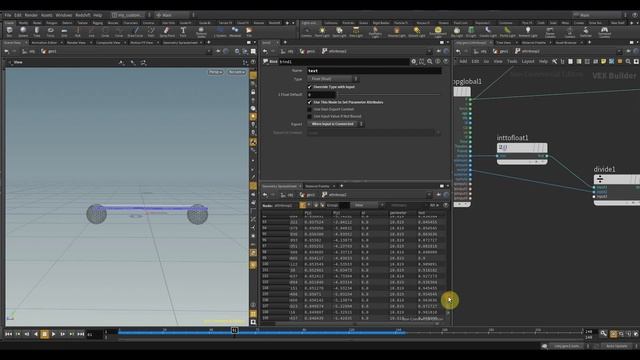The width and height of the screenshot is (640, 360).
Task: Select the Sphere shelf tool
Action: [x=23, y=31]
